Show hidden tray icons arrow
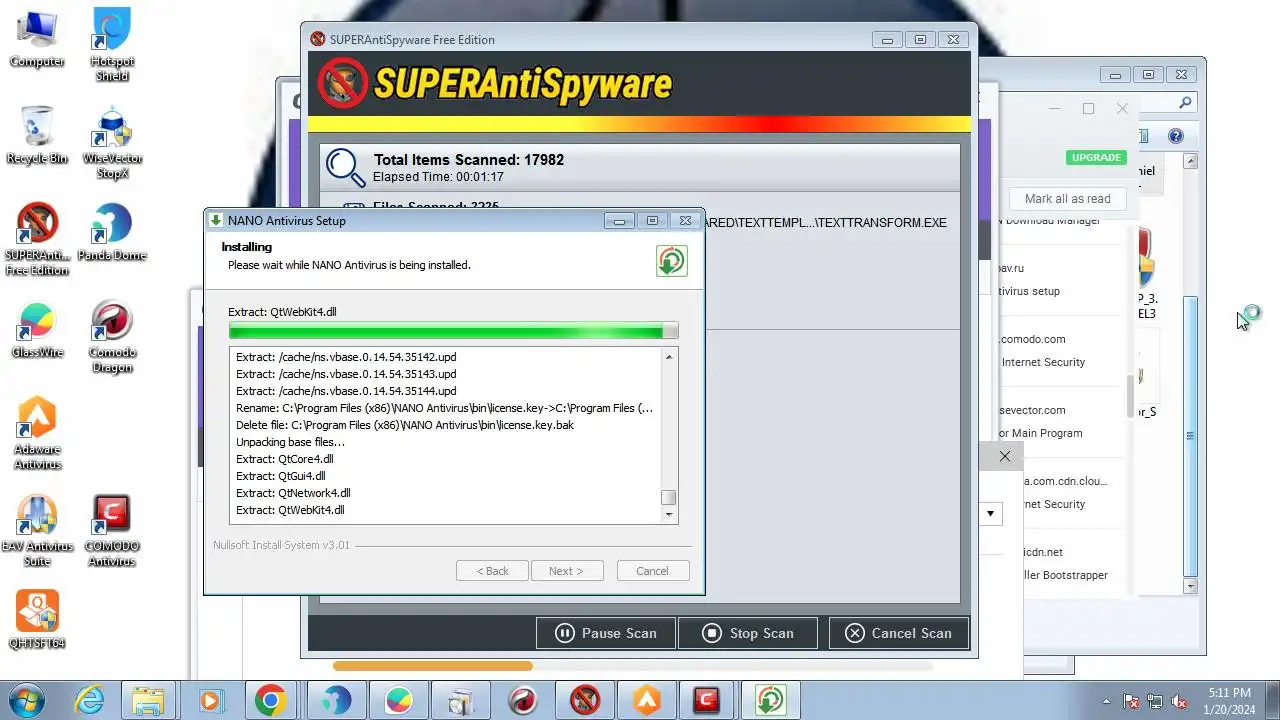The width and height of the screenshot is (1280, 720). tap(1106, 701)
